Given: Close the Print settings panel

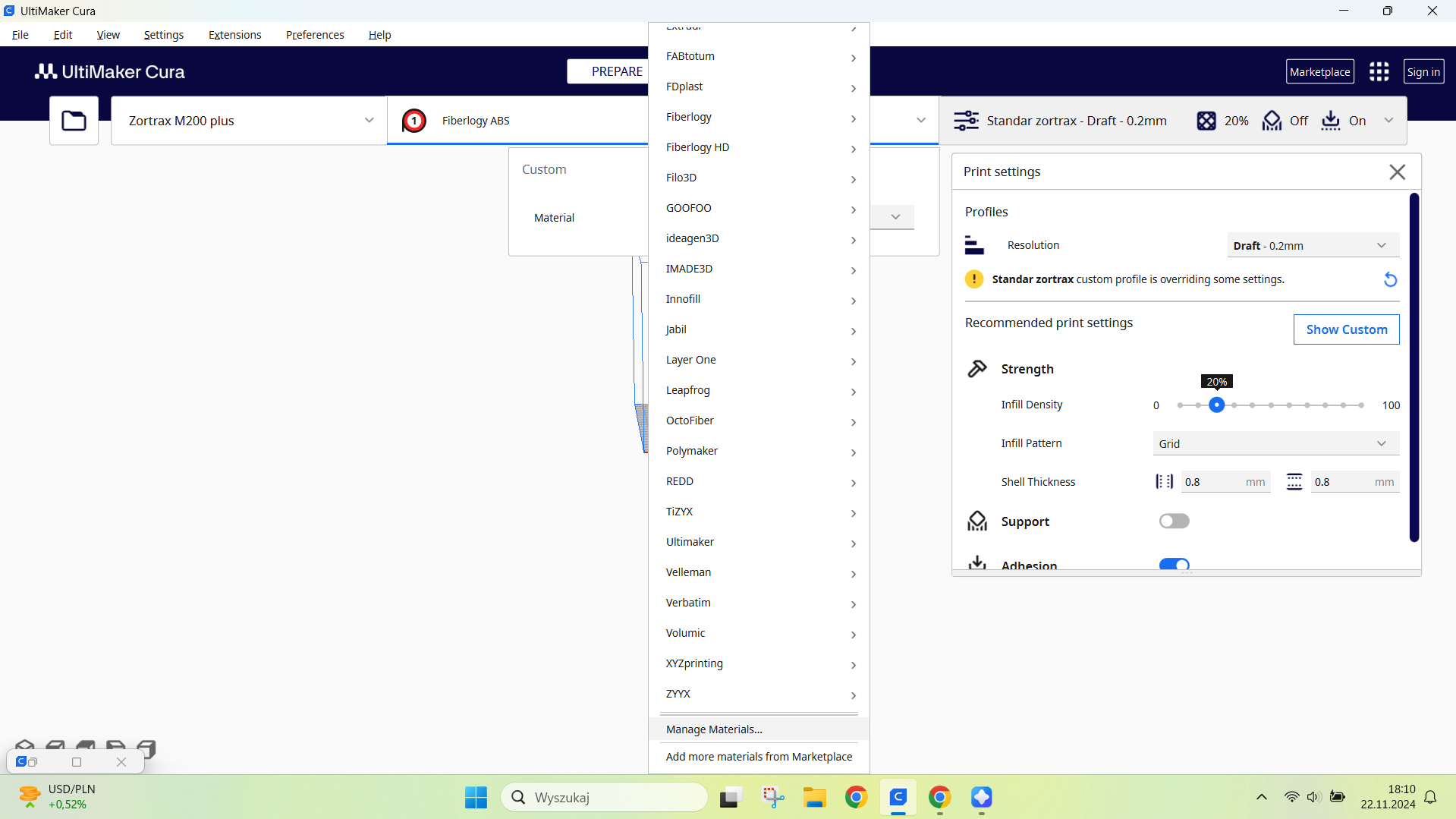Looking at the screenshot, I should [1397, 172].
